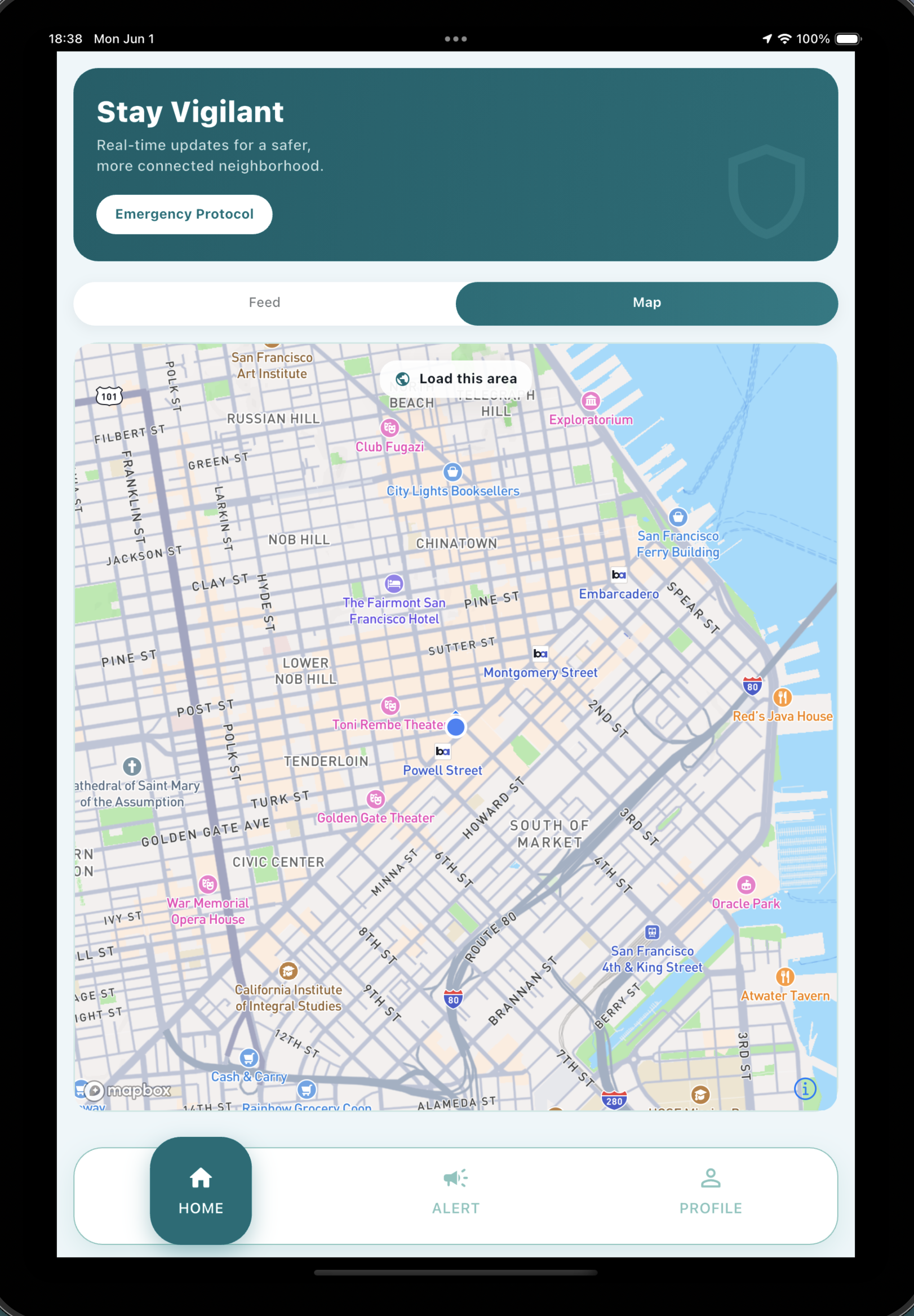The image size is (914, 1316).
Task: Tap Load this area button
Action: 456,379
